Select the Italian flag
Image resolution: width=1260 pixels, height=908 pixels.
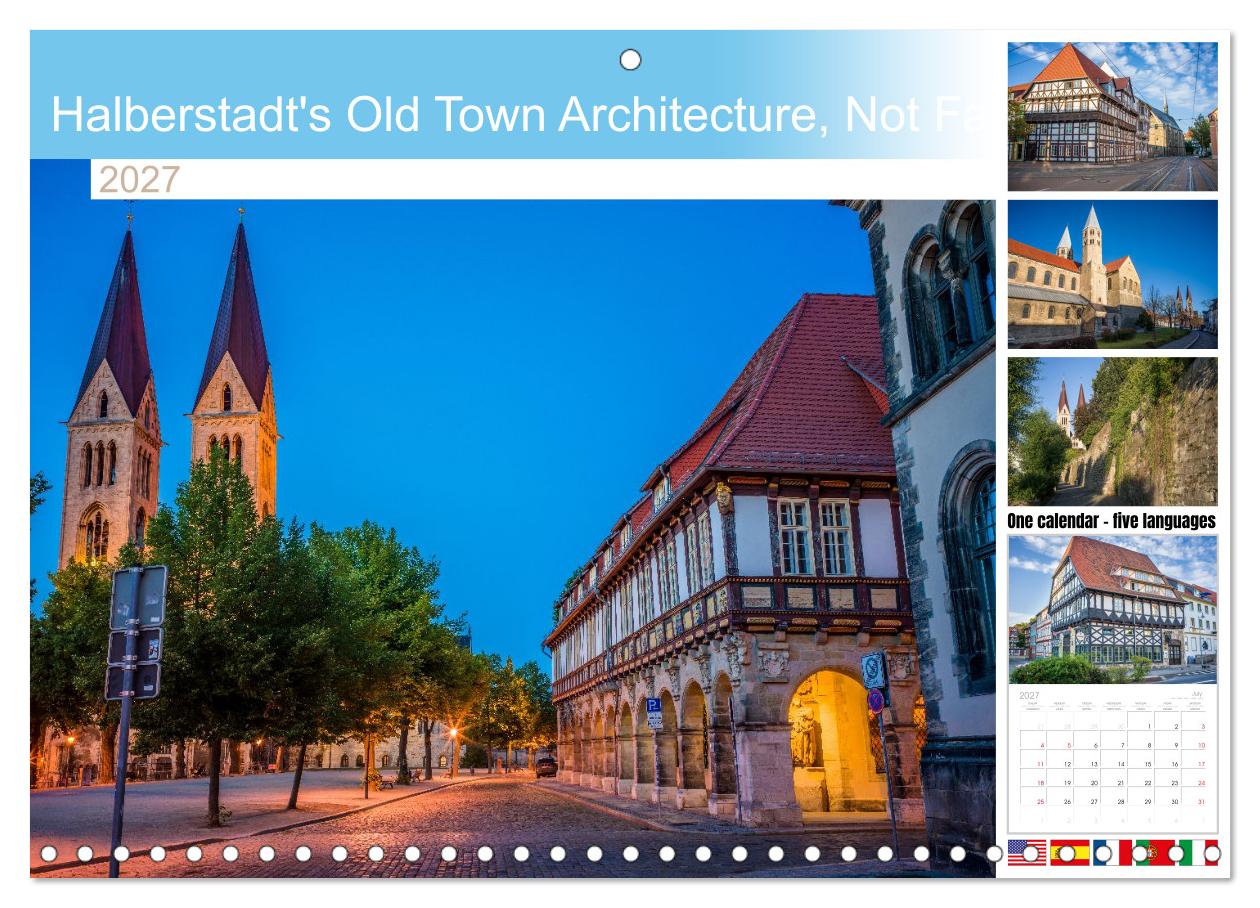(x=1198, y=853)
